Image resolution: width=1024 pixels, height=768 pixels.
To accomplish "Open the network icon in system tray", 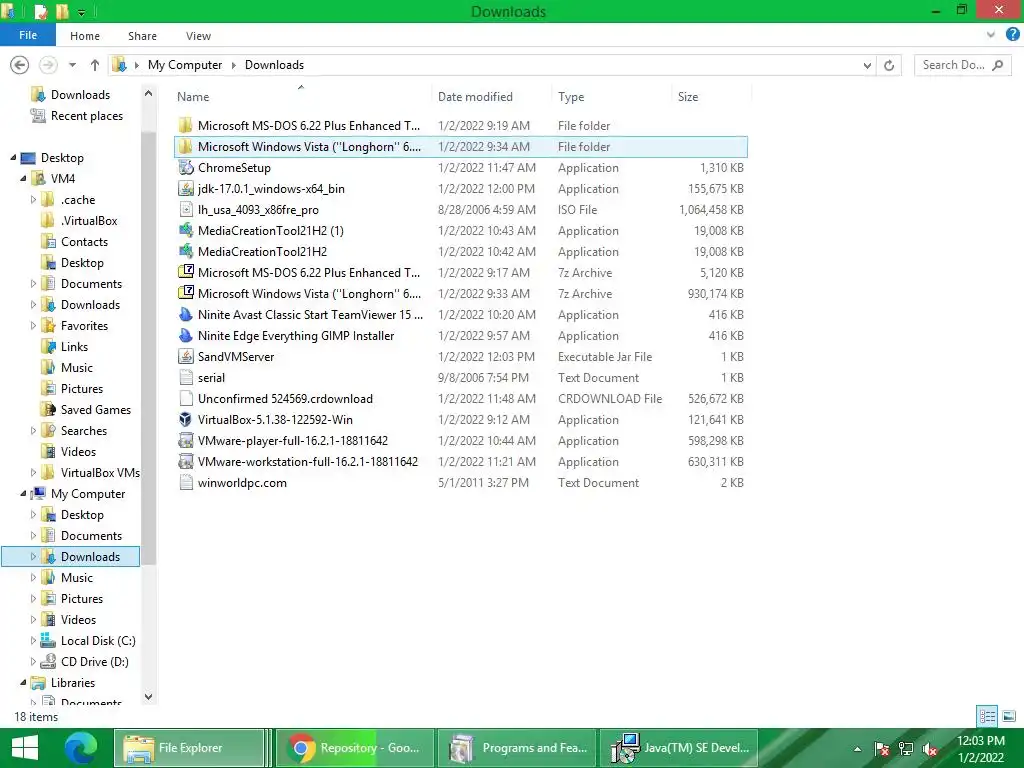I will (906, 748).
